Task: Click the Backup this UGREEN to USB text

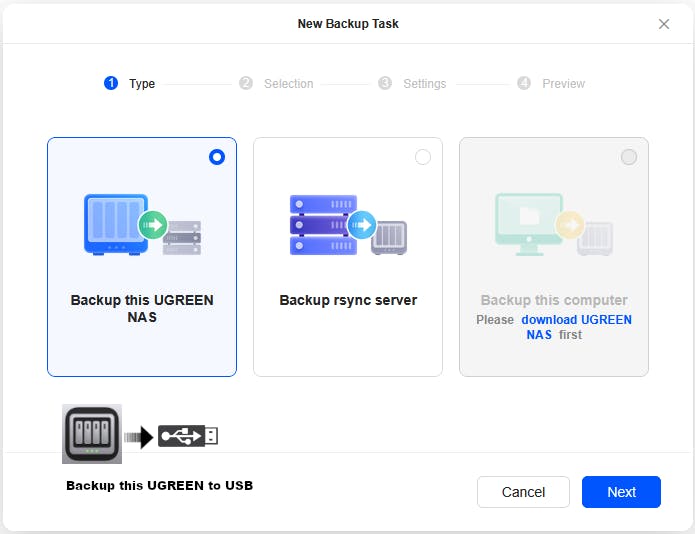Action: pyautogui.click(x=159, y=486)
